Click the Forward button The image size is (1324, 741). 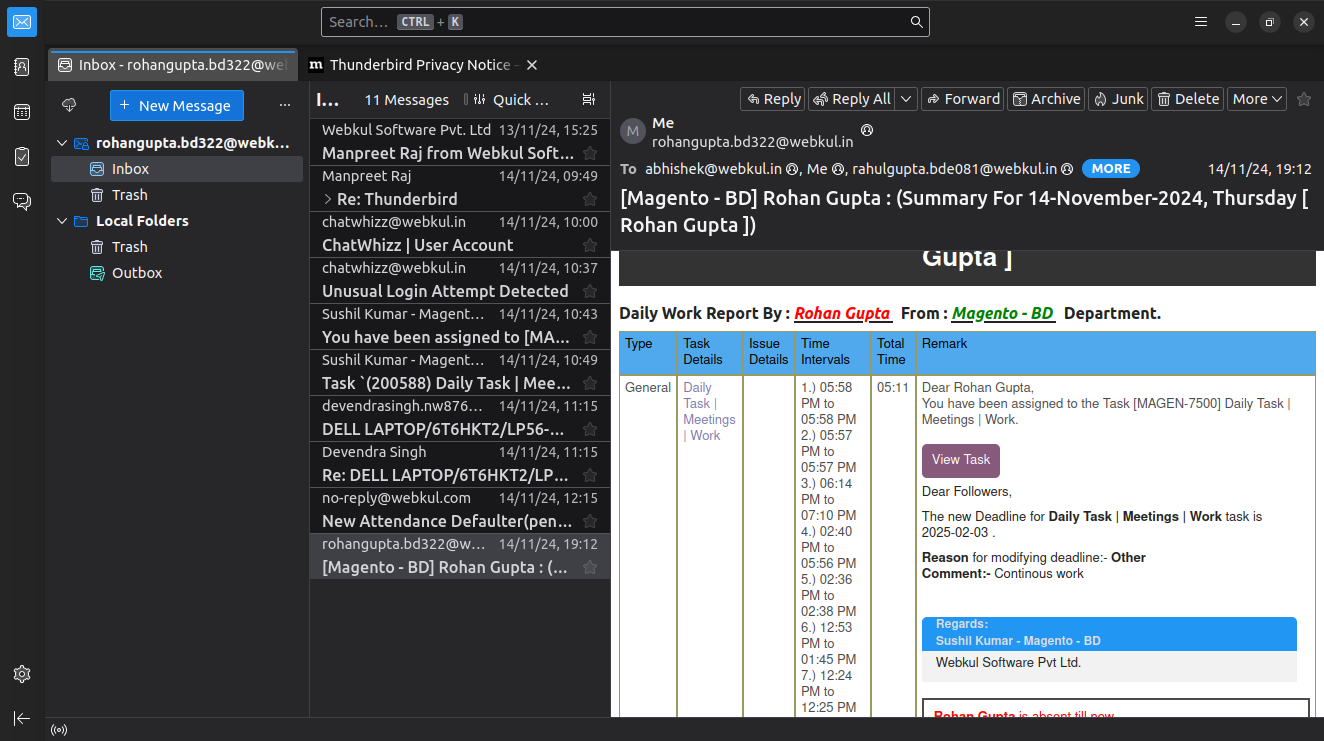click(963, 99)
